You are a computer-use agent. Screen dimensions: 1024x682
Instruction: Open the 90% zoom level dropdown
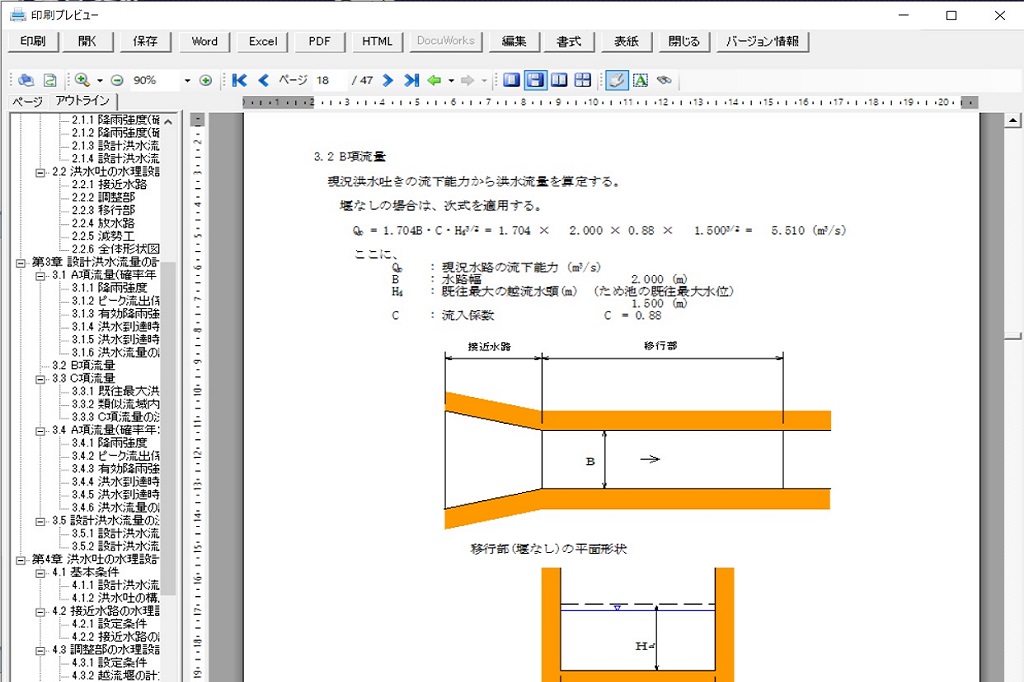pos(187,80)
